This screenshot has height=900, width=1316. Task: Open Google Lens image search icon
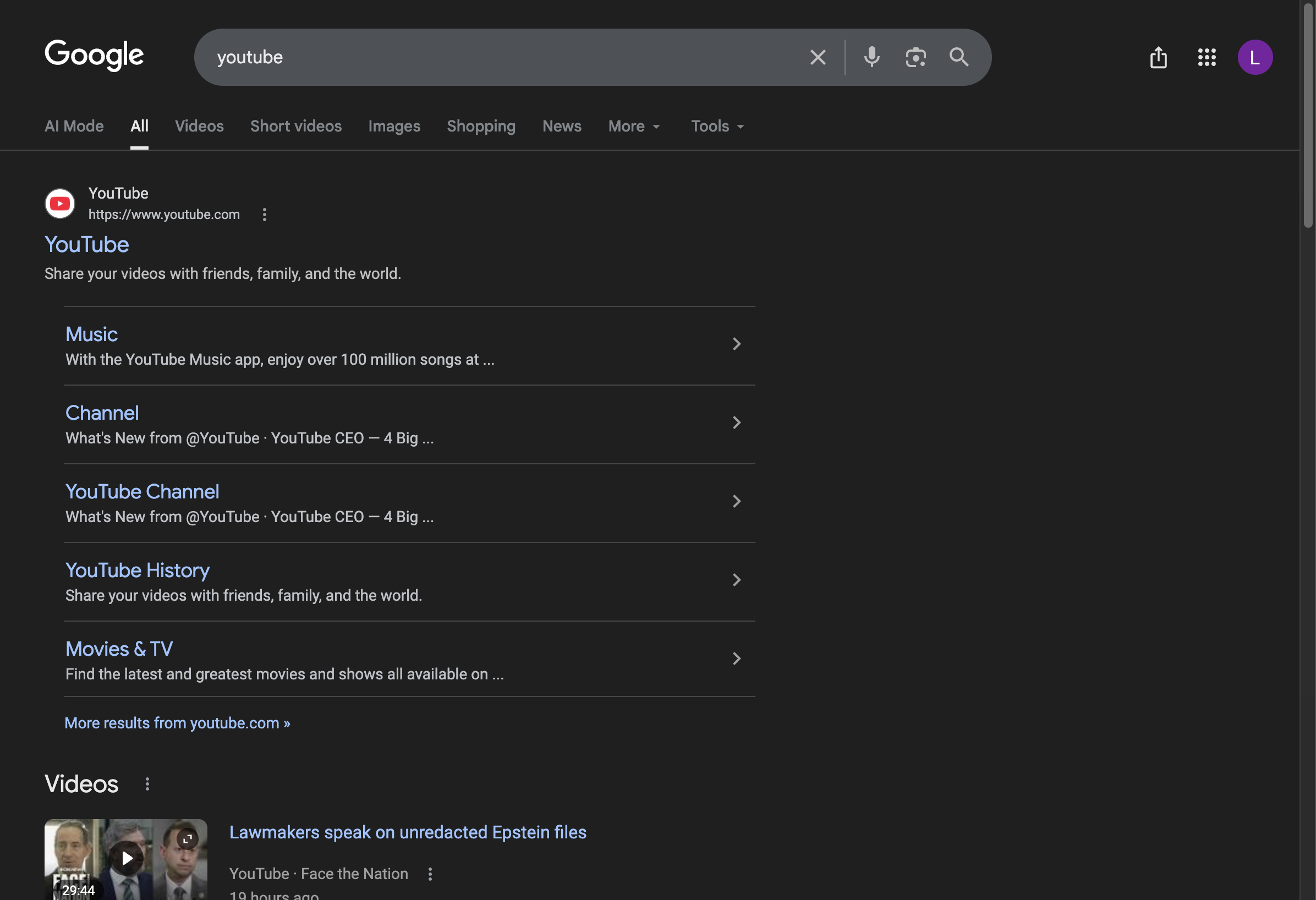coord(915,57)
